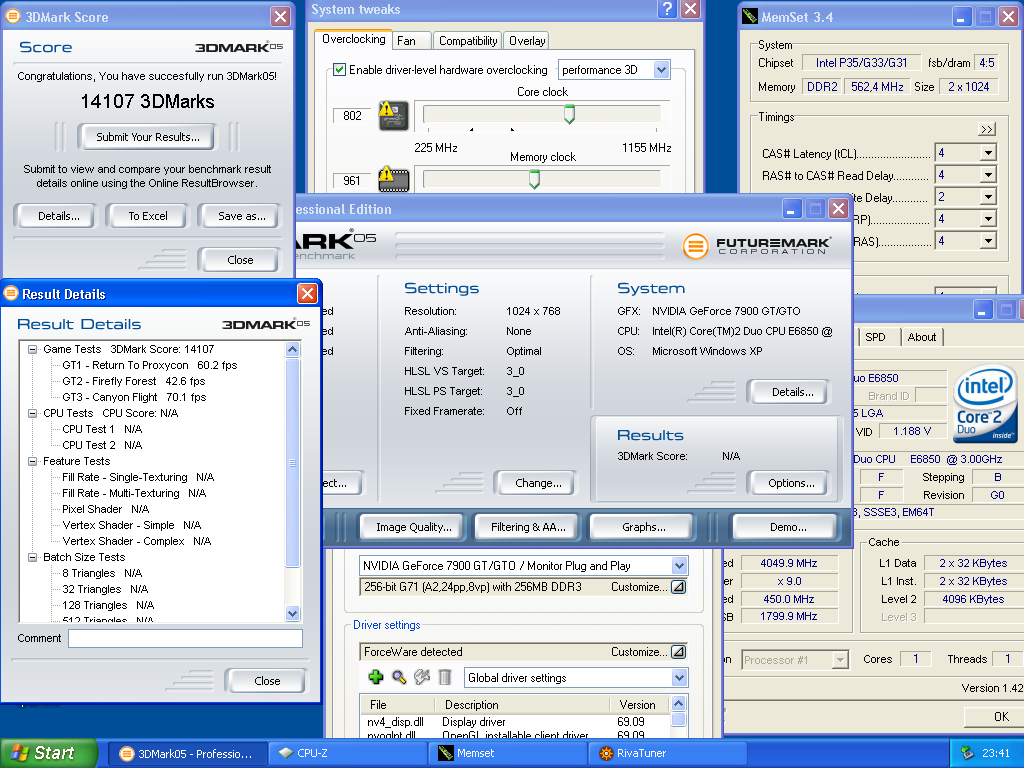Click the core clock warning chip icon
The width and height of the screenshot is (1024, 768).
pyautogui.click(x=393, y=116)
